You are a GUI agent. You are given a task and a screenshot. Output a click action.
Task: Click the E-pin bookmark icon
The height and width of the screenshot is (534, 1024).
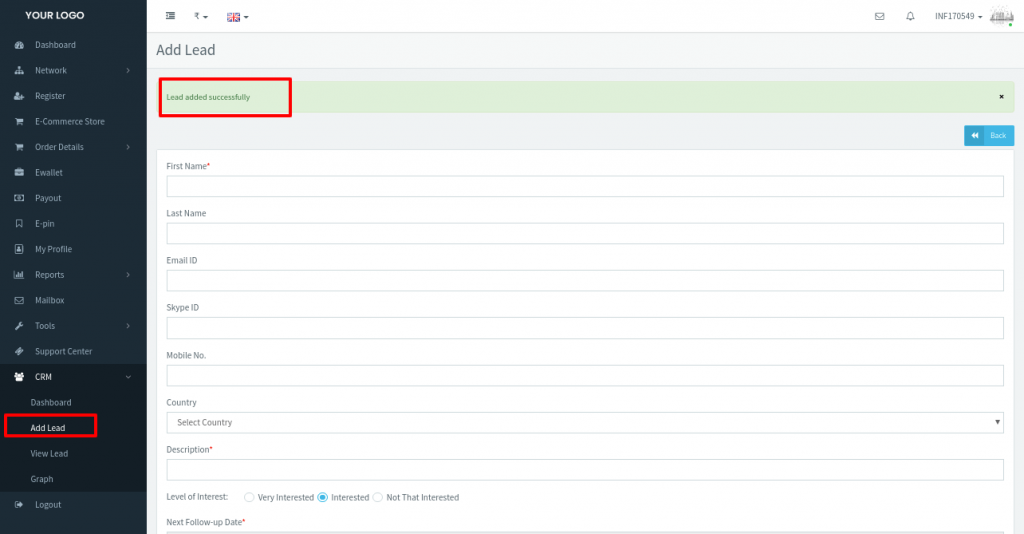19,223
